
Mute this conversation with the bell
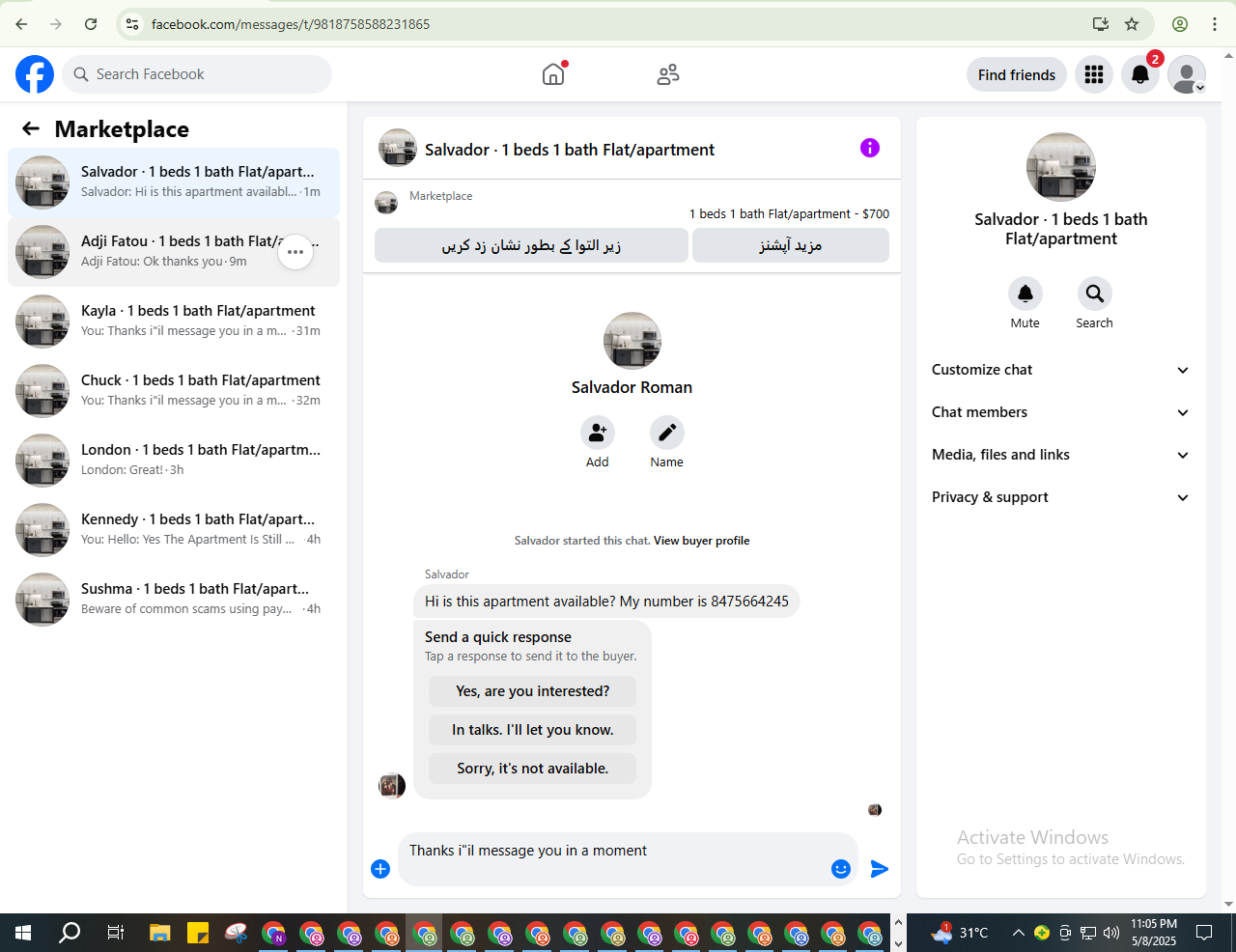[1025, 294]
